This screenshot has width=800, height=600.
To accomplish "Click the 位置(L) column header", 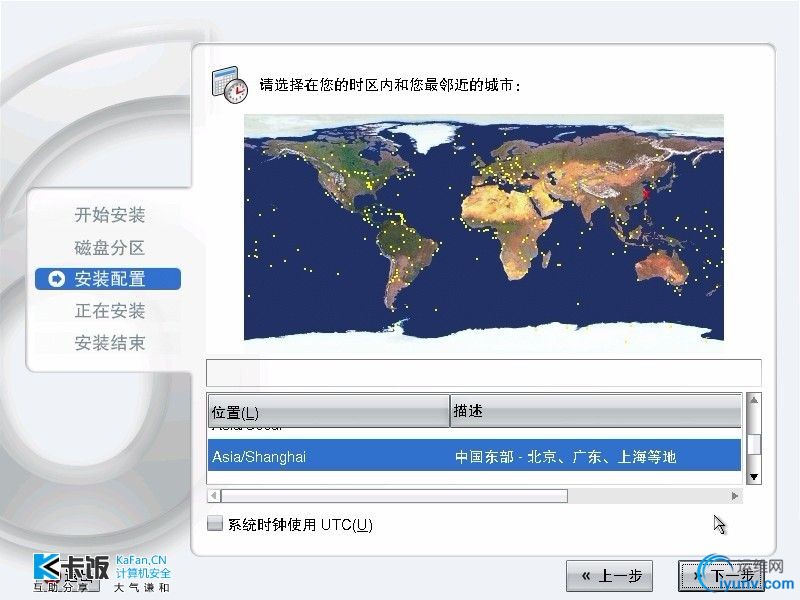I will coord(328,411).
